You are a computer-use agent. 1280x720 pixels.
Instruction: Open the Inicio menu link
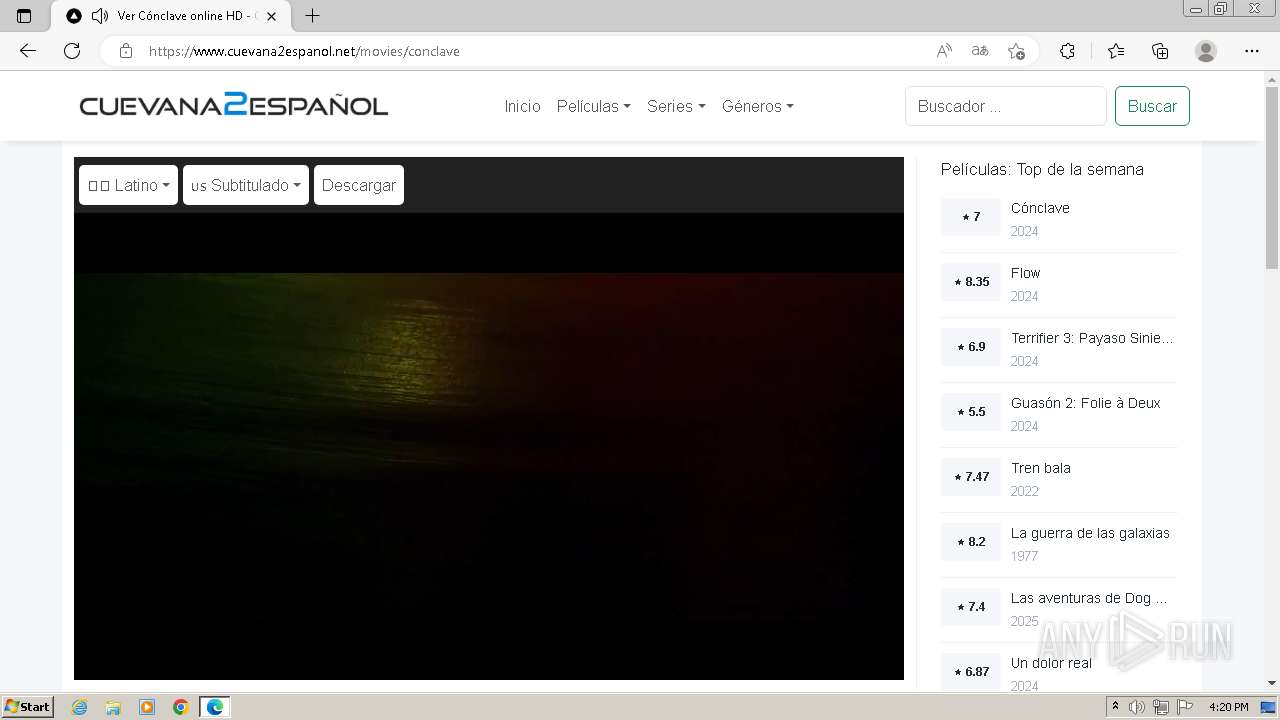coord(522,106)
